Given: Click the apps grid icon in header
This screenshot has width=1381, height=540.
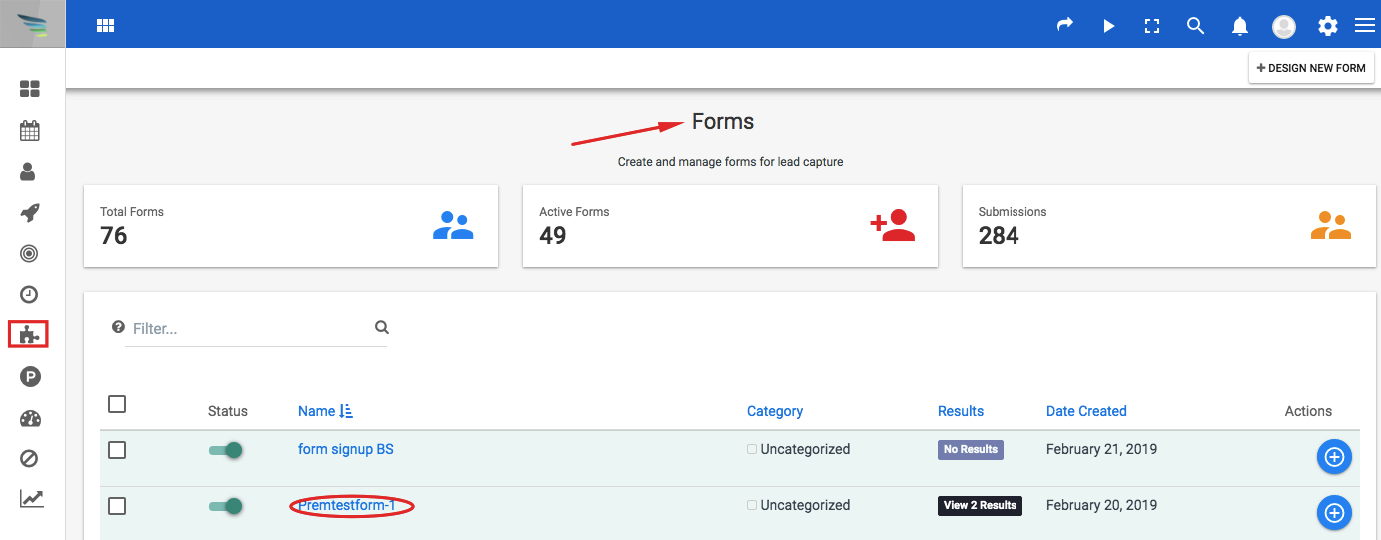Looking at the screenshot, I should point(105,26).
